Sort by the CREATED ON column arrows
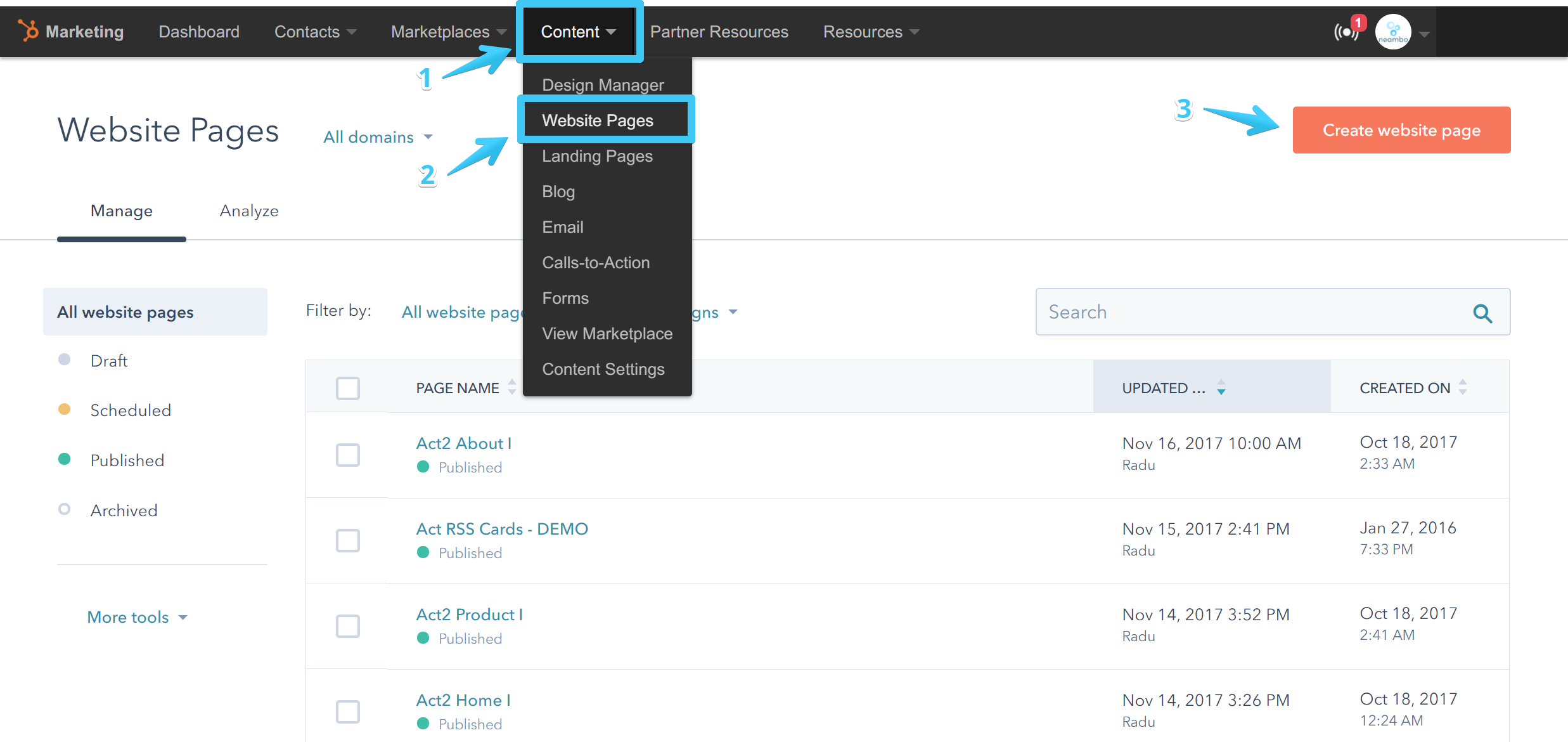Screen dimensions: 1568x742 (x=1463, y=387)
